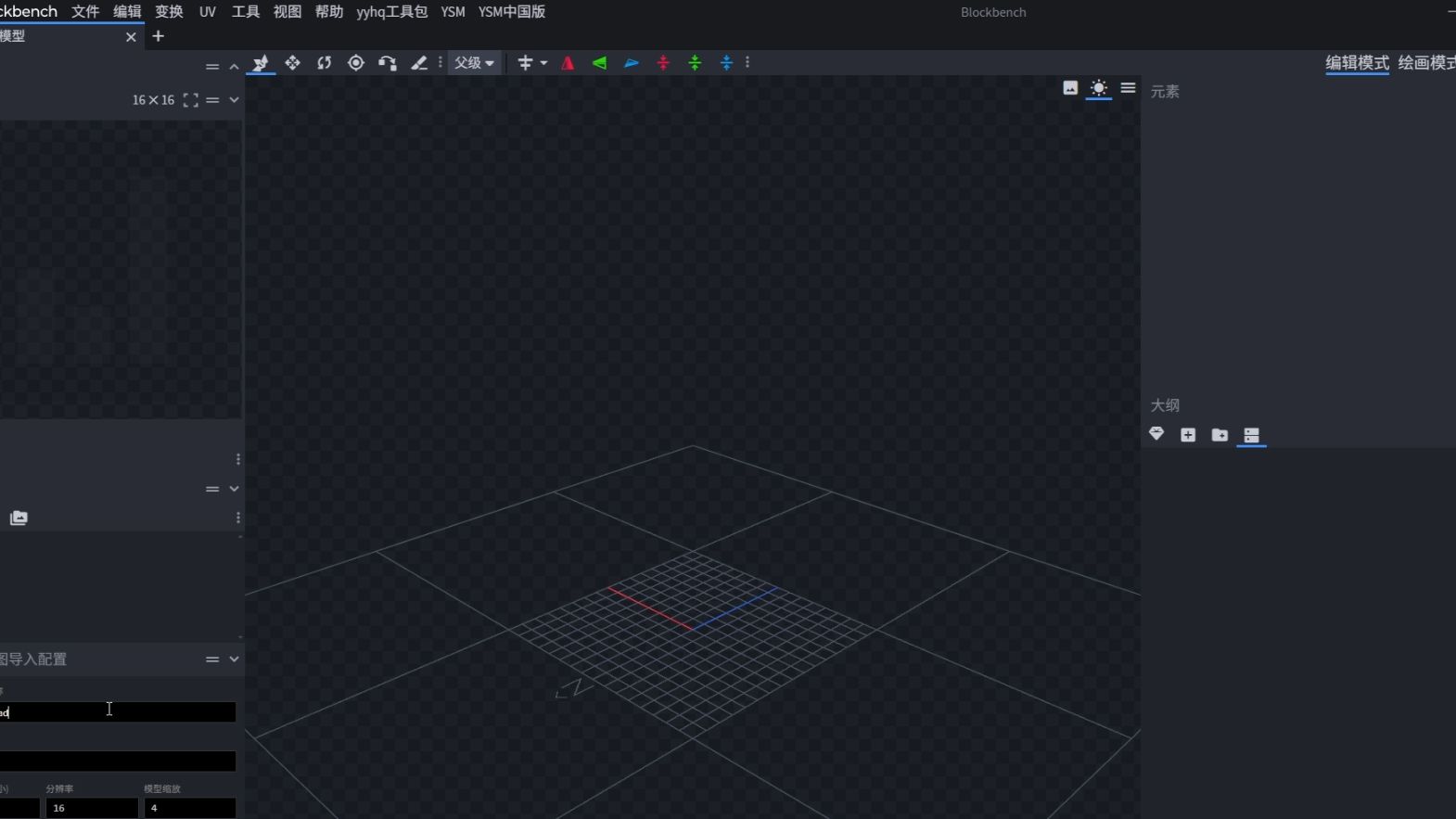This screenshot has height=819, width=1456.
Task: Open the toolbar overflow menu after the blue center icon
Action: coord(747,63)
